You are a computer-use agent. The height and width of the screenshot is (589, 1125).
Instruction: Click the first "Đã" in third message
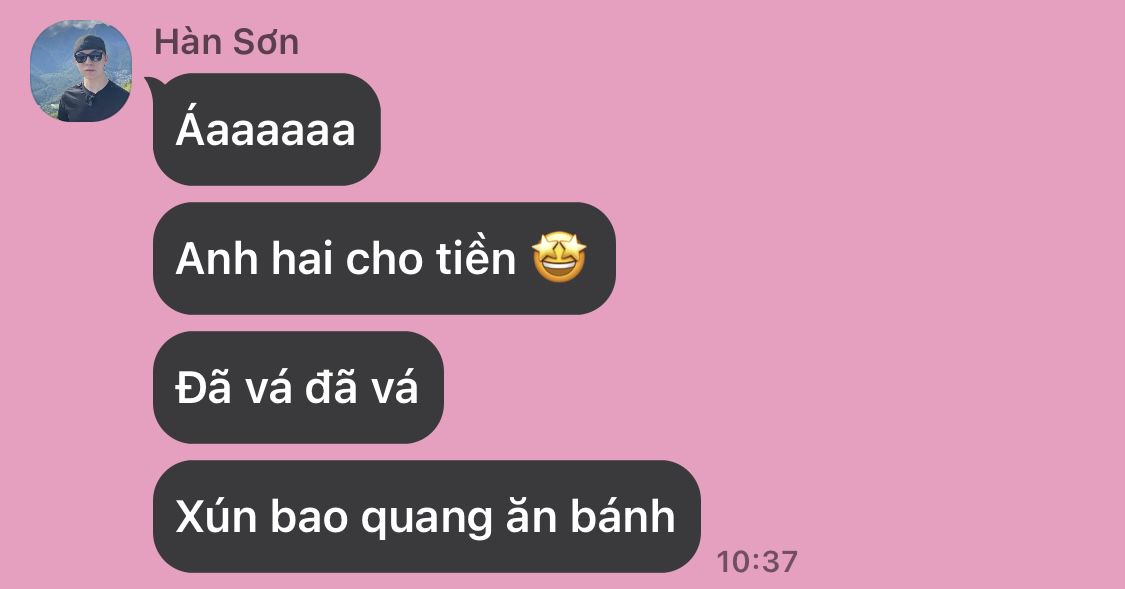point(204,387)
